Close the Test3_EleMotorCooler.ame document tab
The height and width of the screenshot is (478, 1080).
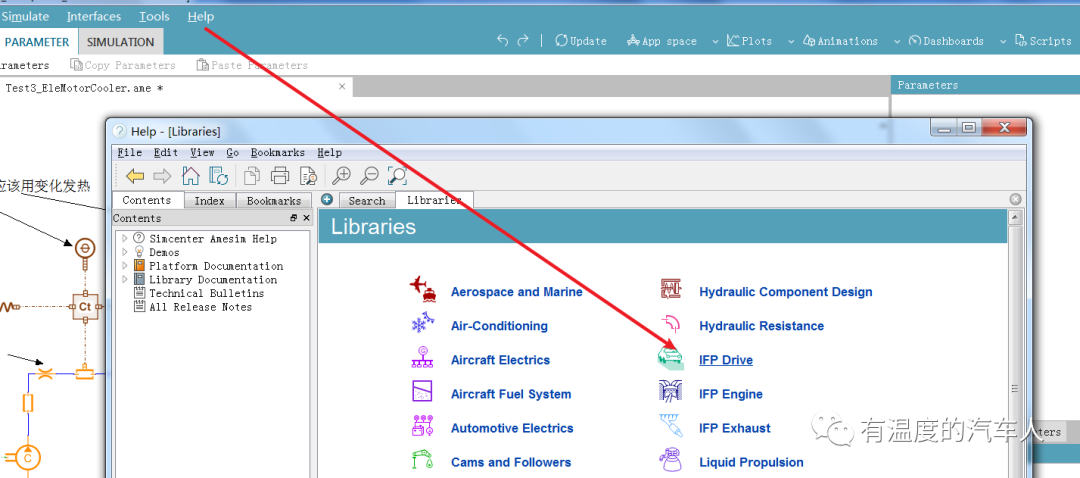pos(342,87)
